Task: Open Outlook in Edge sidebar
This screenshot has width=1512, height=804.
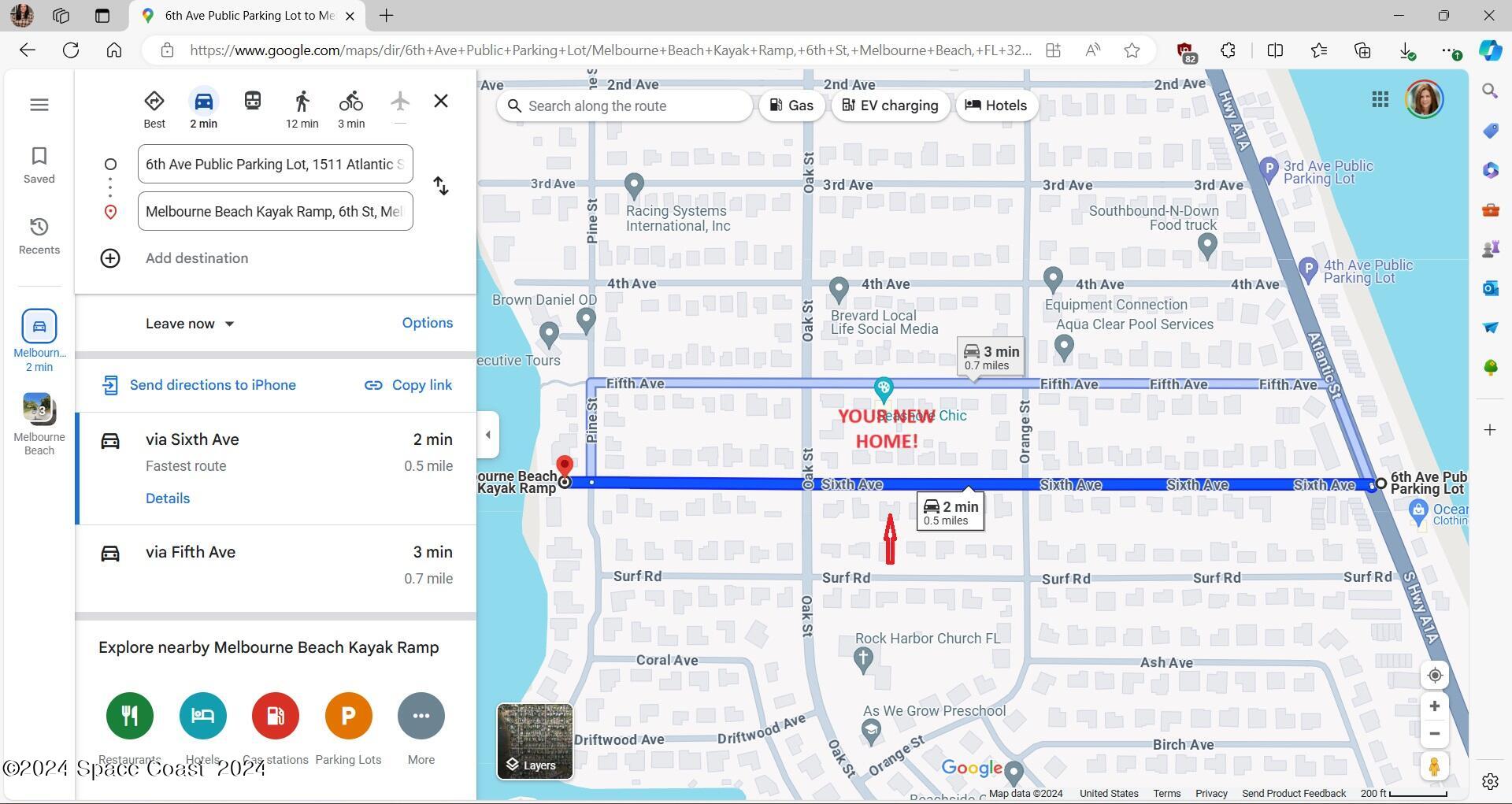Action: tap(1490, 288)
